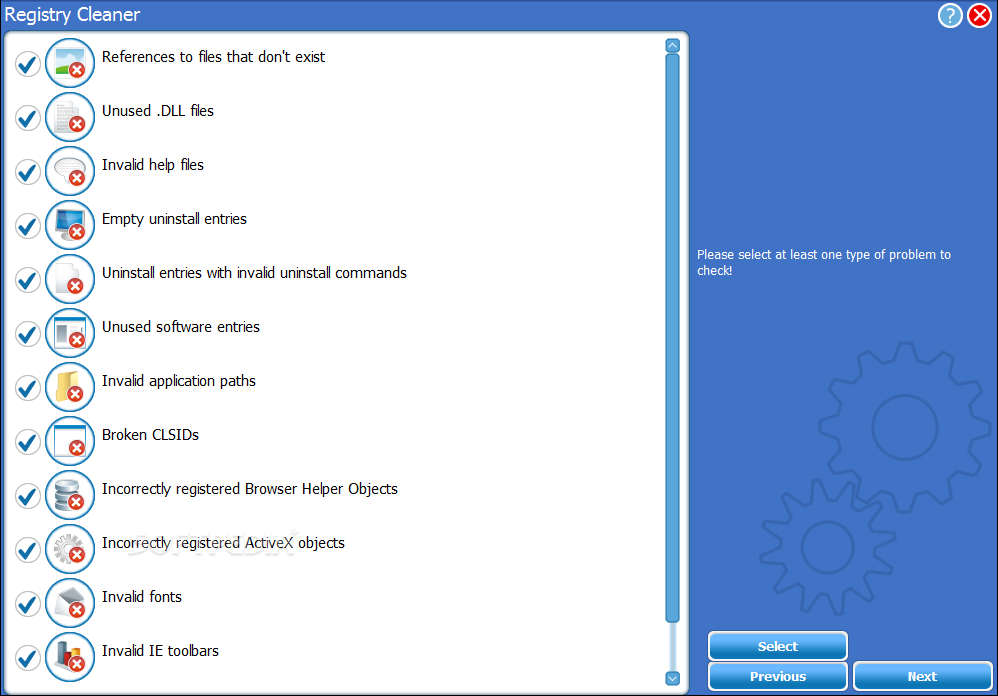Click the vertical scrollbar thumb
Screen dimensions: 998x696
pos(673,338)
